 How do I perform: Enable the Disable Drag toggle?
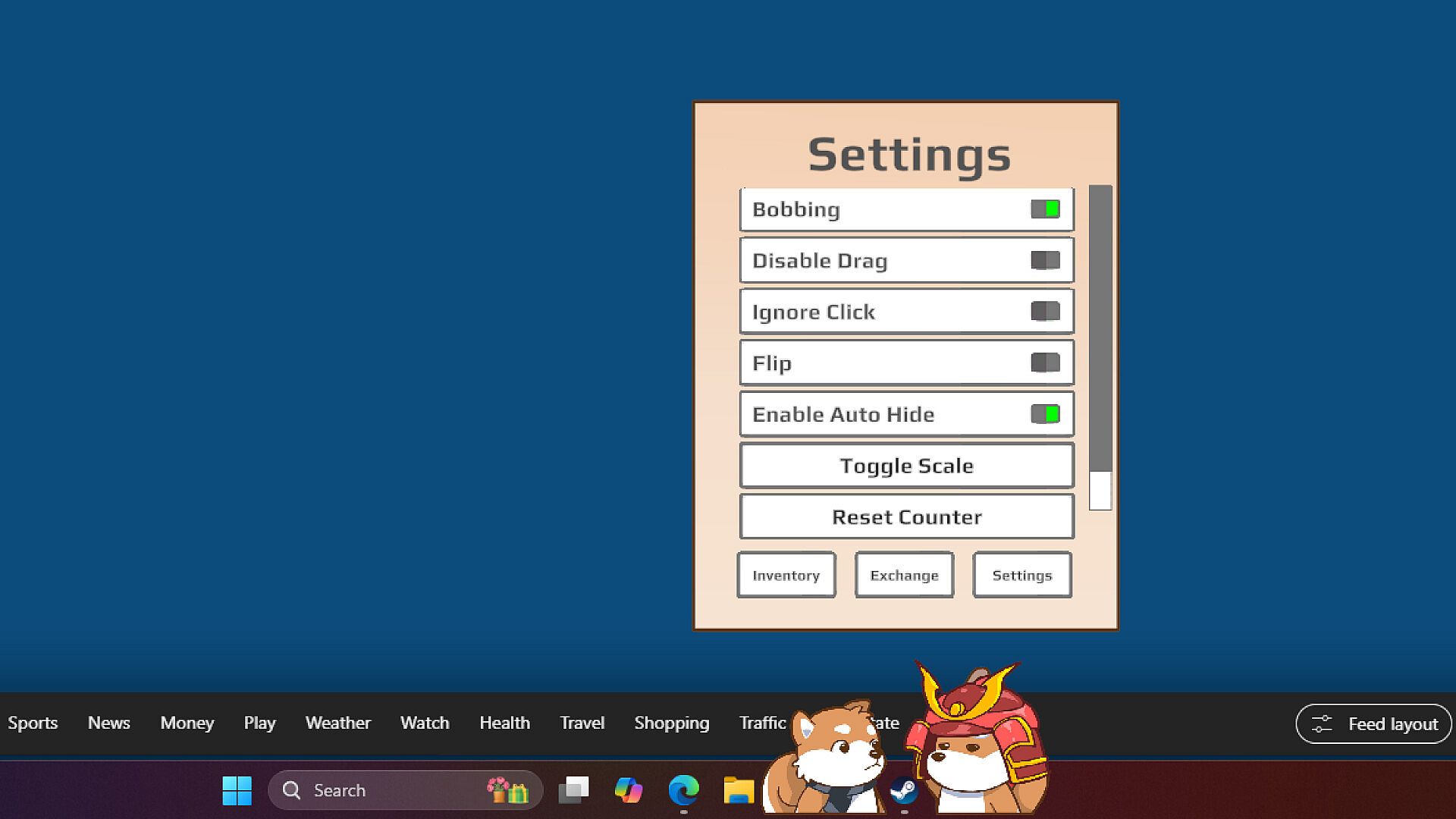coord(1045,260)
